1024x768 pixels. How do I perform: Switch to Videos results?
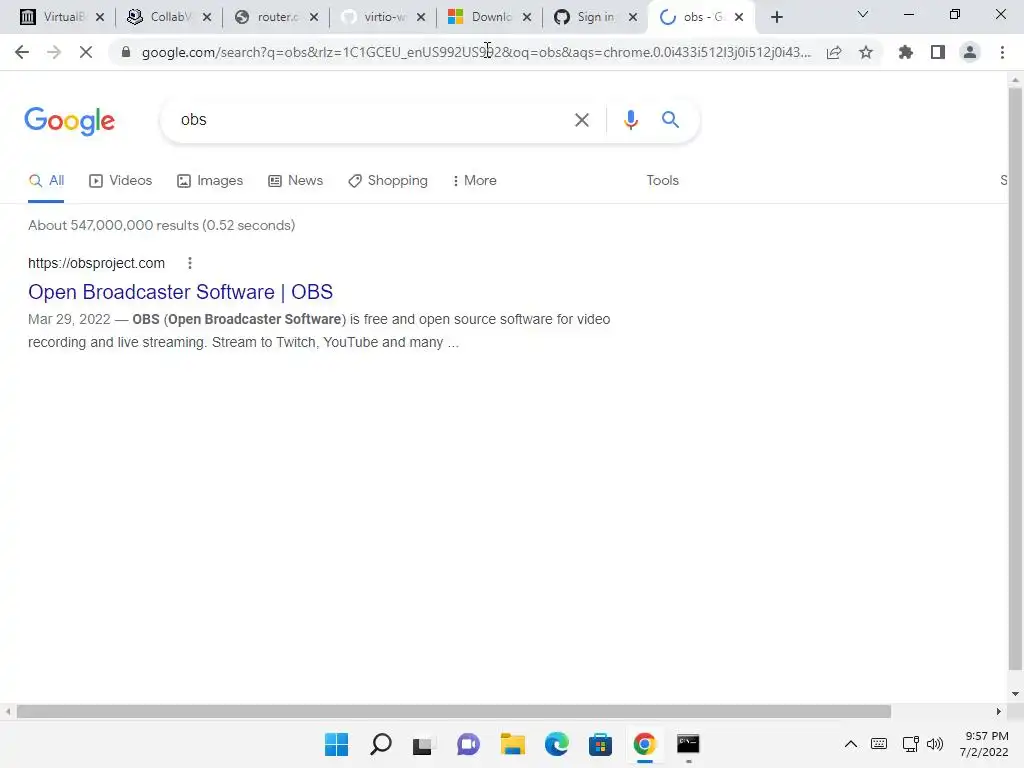pos(121,181)
